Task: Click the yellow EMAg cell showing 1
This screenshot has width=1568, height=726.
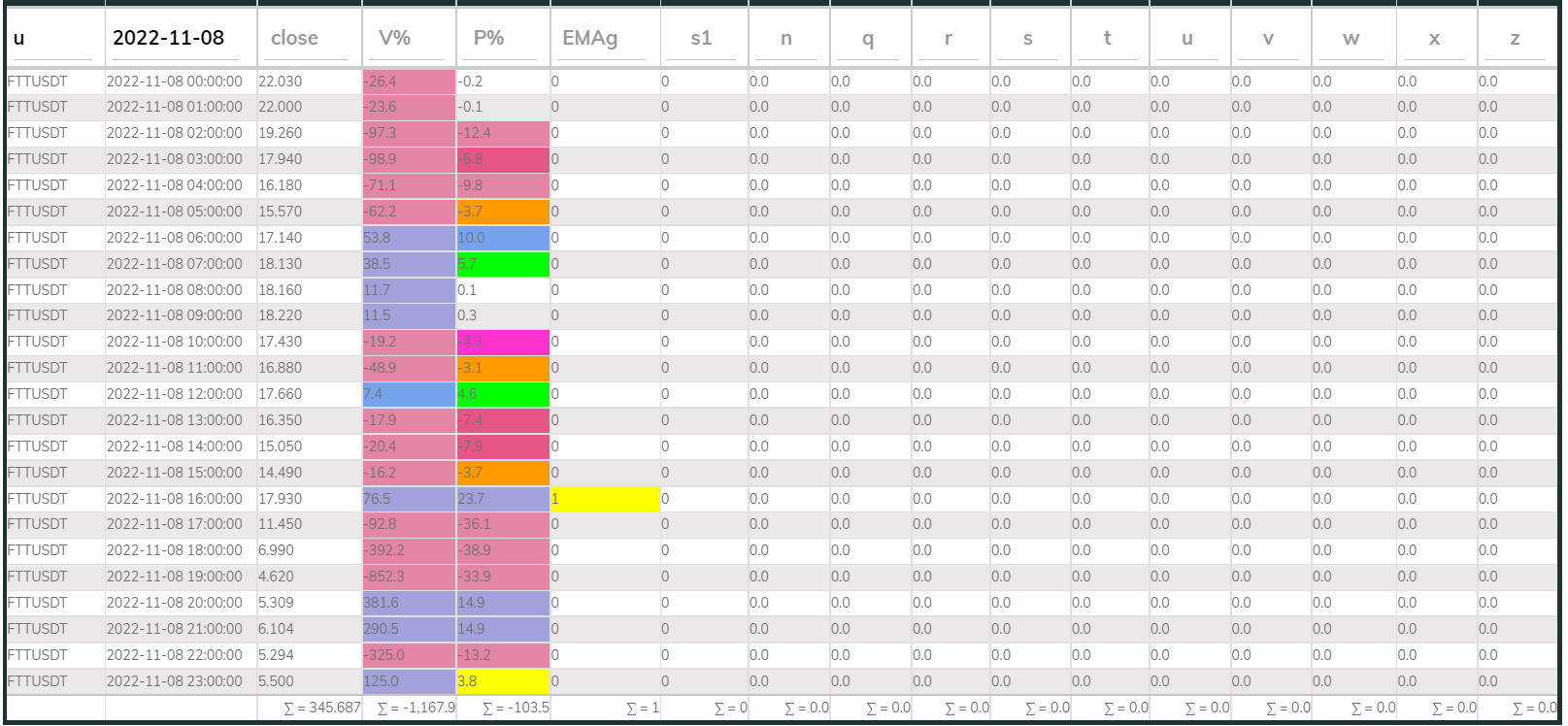Action: [605, 499]
